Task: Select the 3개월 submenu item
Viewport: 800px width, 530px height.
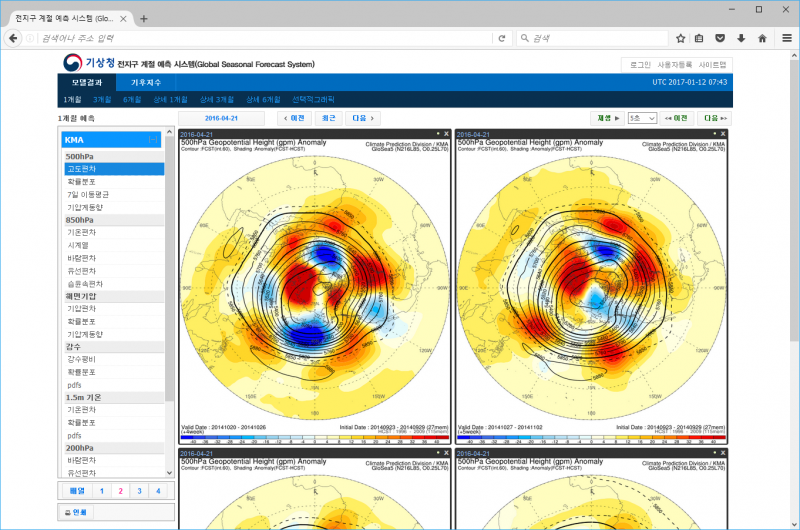Action: [x=102, y=99]
